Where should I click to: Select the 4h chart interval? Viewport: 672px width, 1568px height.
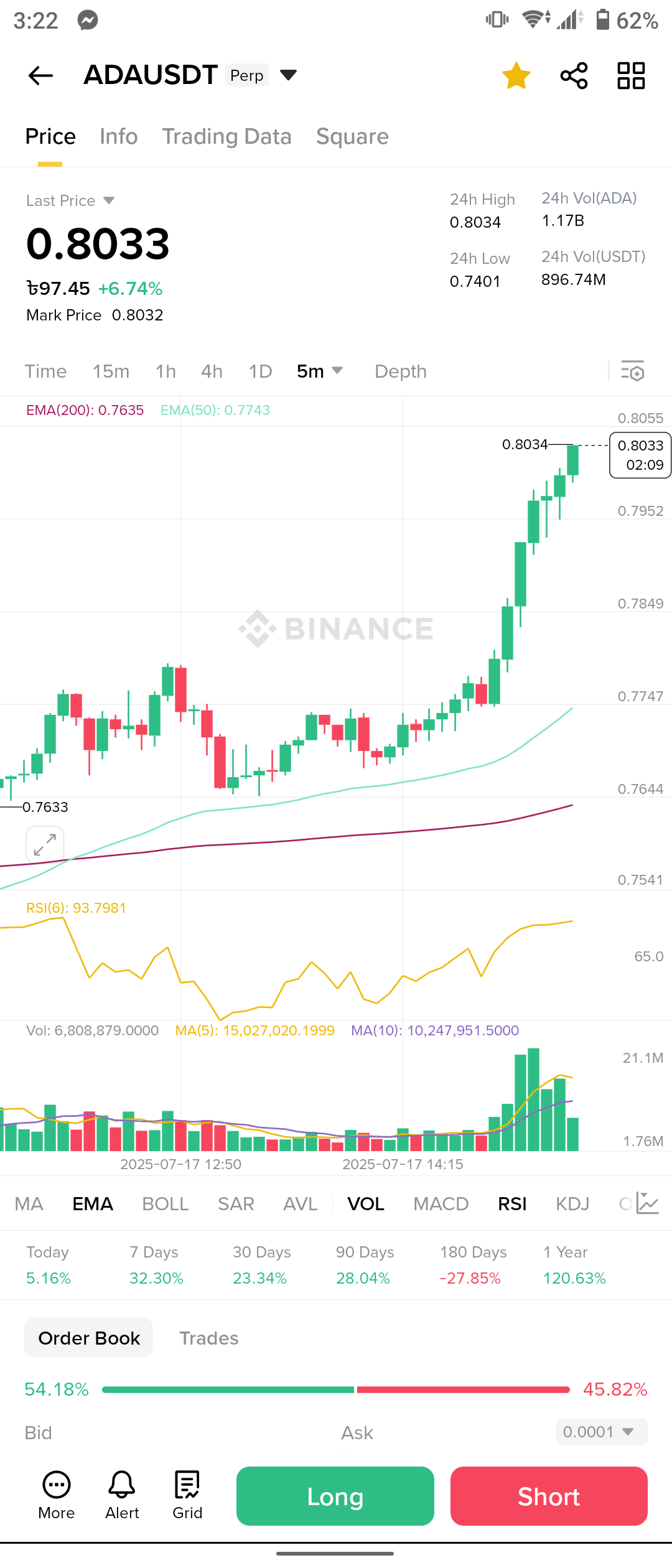(x=212, y=371)
